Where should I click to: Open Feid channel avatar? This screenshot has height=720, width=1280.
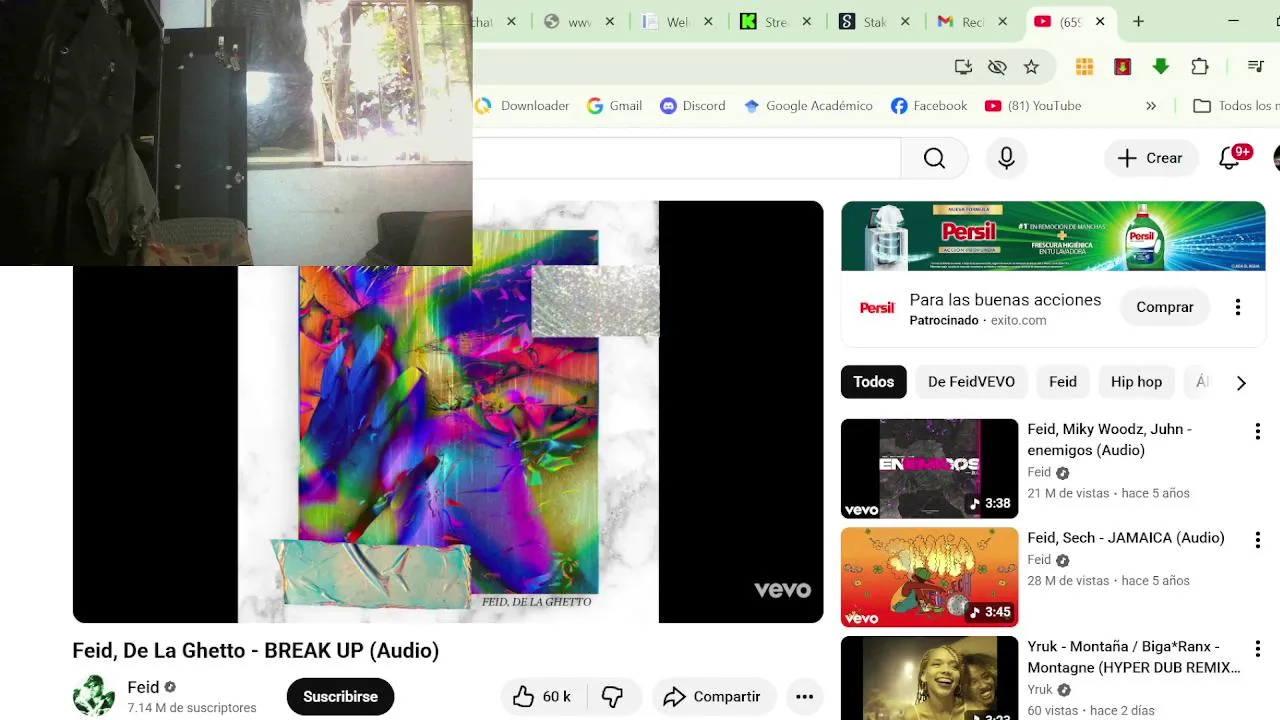(x=94, y=696)
